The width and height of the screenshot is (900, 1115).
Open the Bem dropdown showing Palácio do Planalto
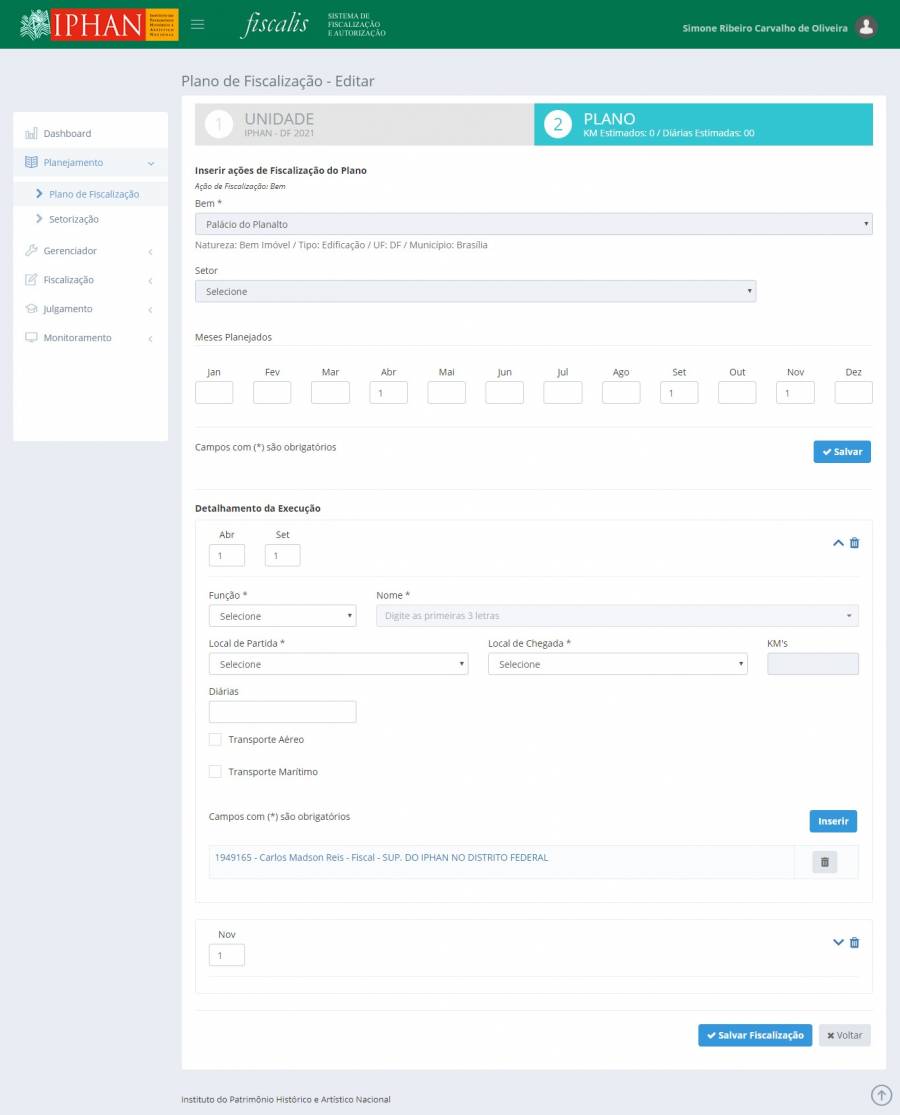(x=533, y=224)
